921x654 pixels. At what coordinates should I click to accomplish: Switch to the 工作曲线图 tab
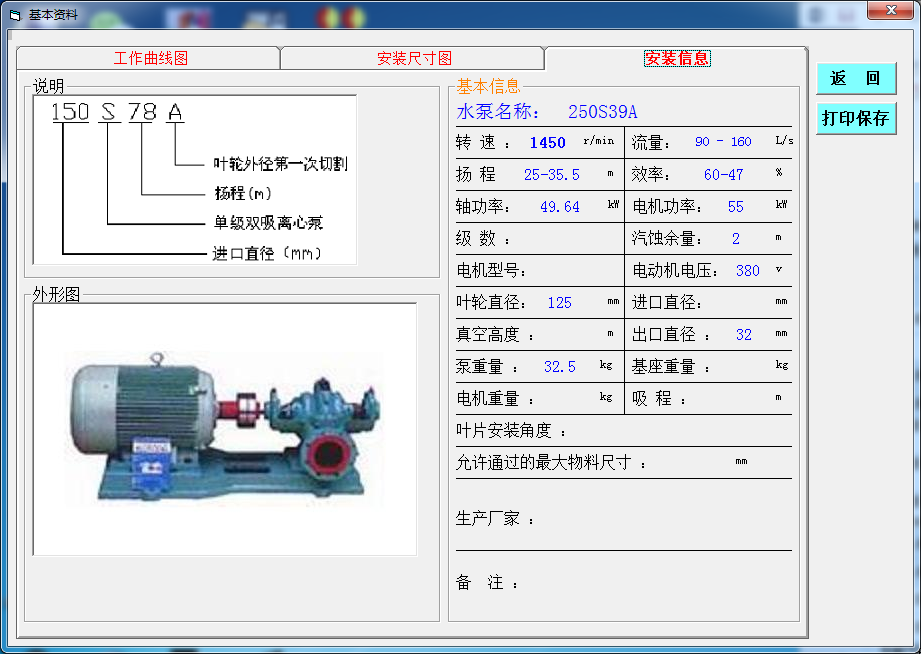pyautogui.click(x=149, y=58)
